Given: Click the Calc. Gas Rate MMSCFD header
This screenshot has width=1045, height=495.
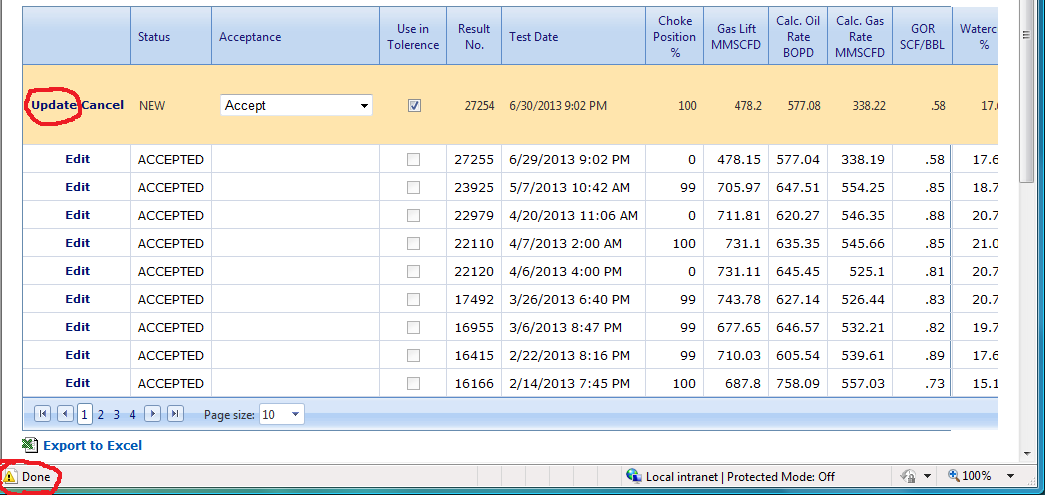Looking at the screenshot, I should point(860,37).
